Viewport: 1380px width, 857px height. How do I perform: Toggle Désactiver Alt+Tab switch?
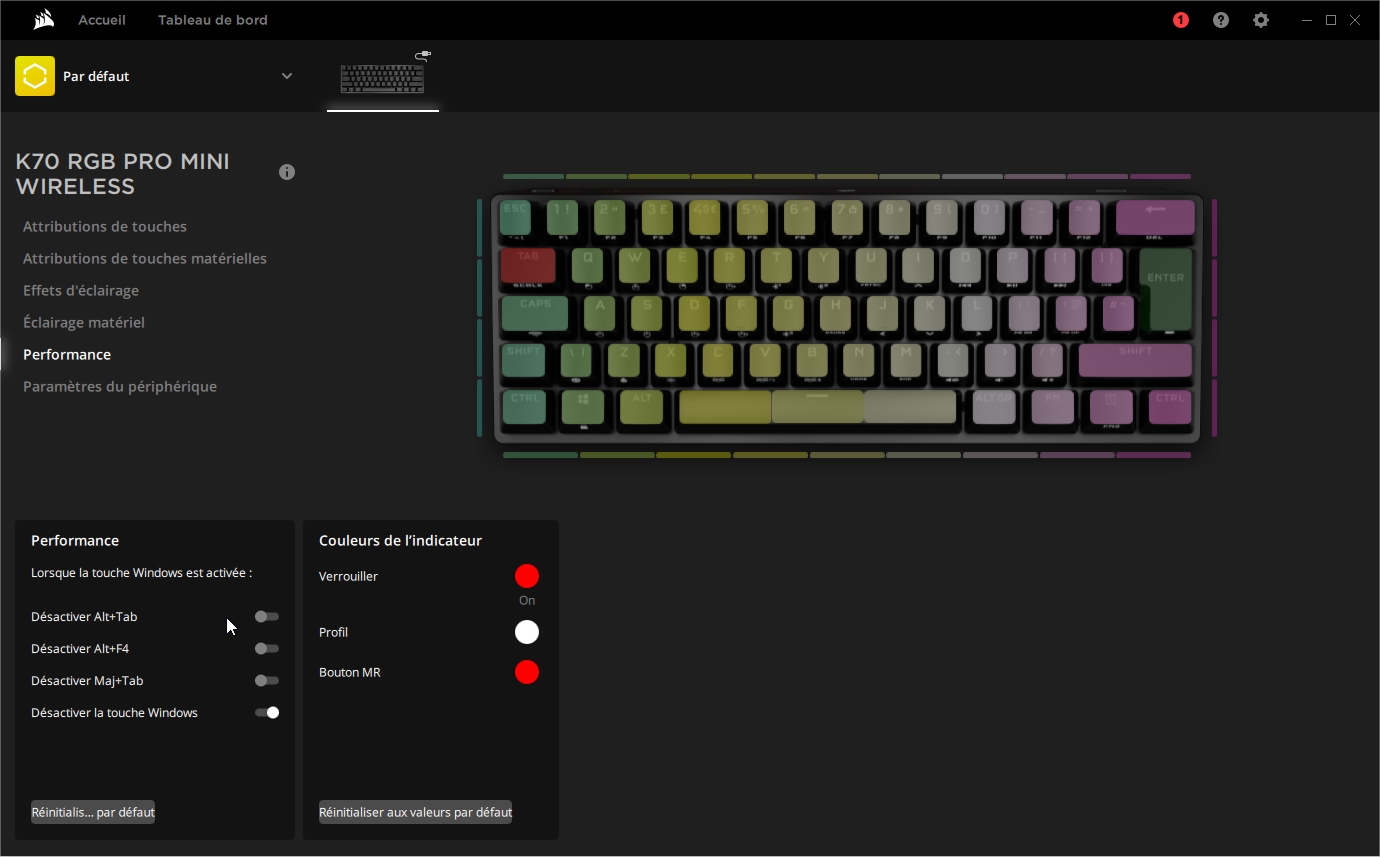click(267, 617)
